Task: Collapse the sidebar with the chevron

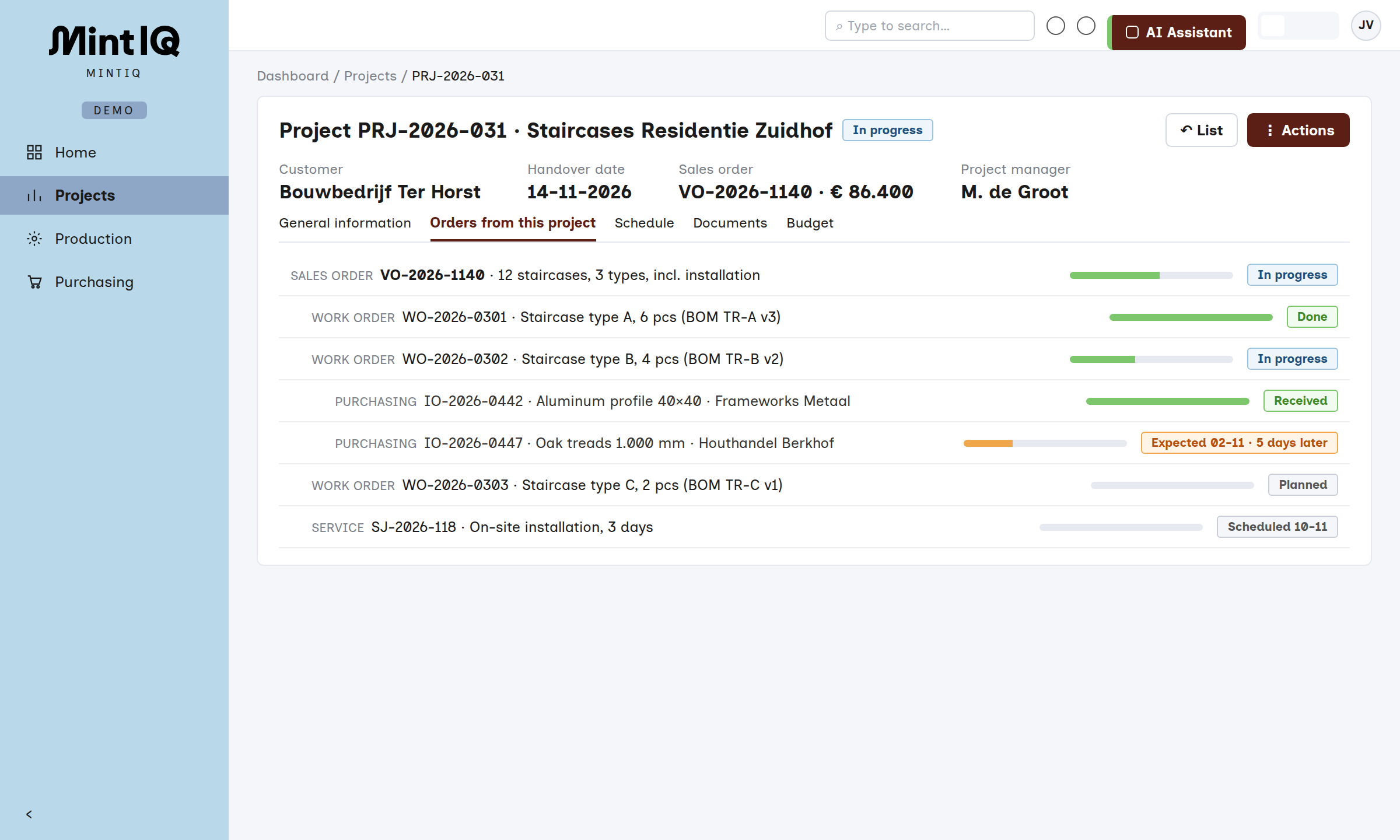Action: (x=29, y=814)
